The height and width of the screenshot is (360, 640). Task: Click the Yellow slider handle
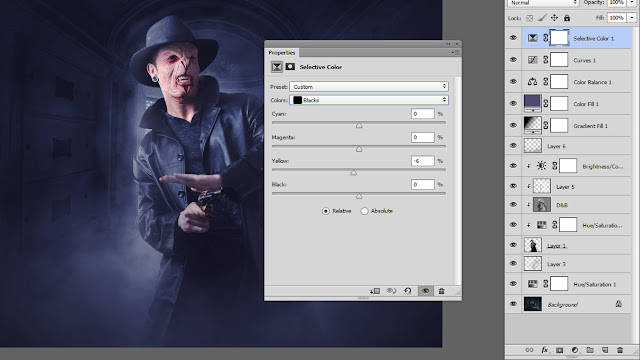[x=353, y=173]
